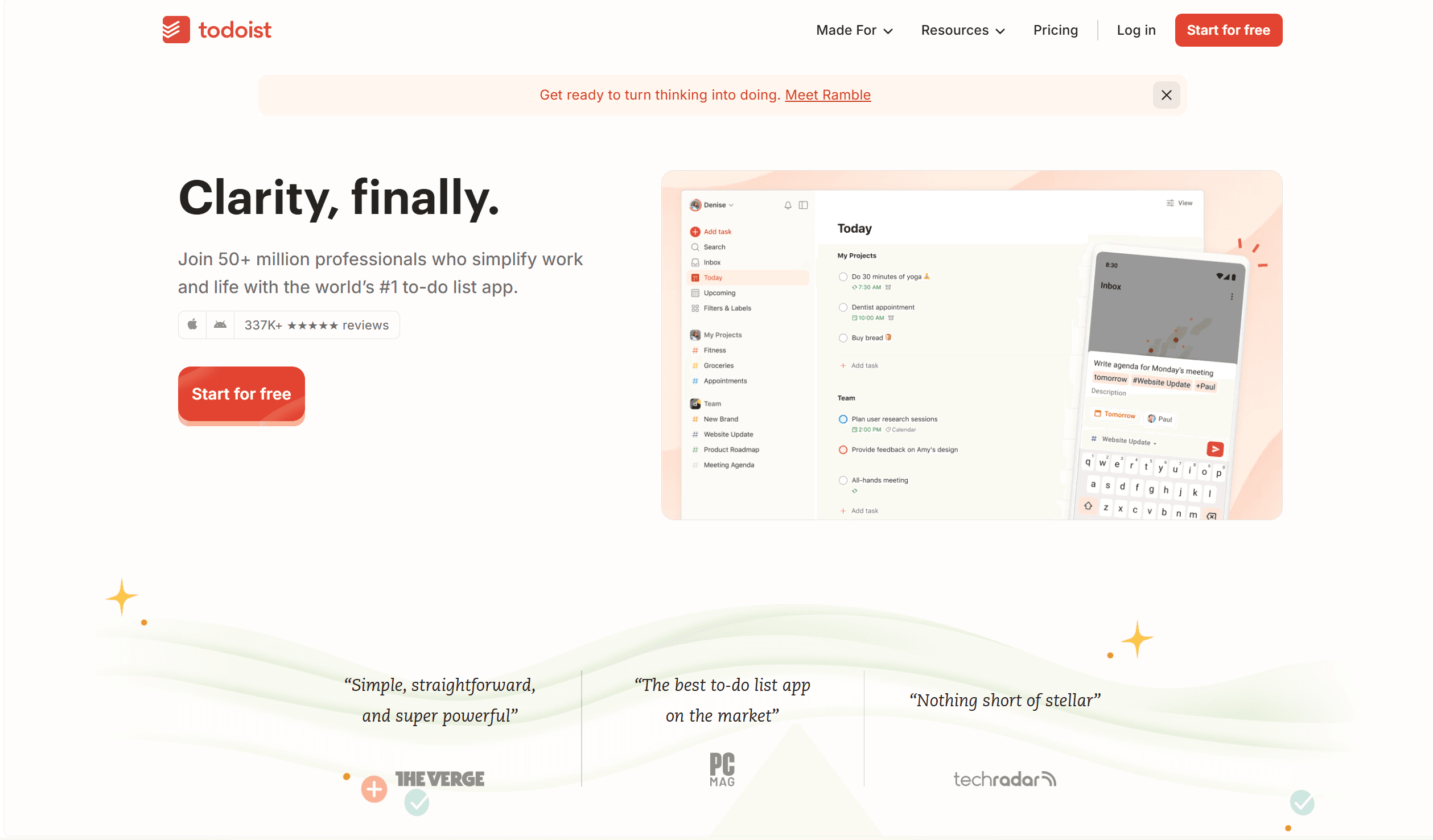Complete the Dentist appointment task

843,307
